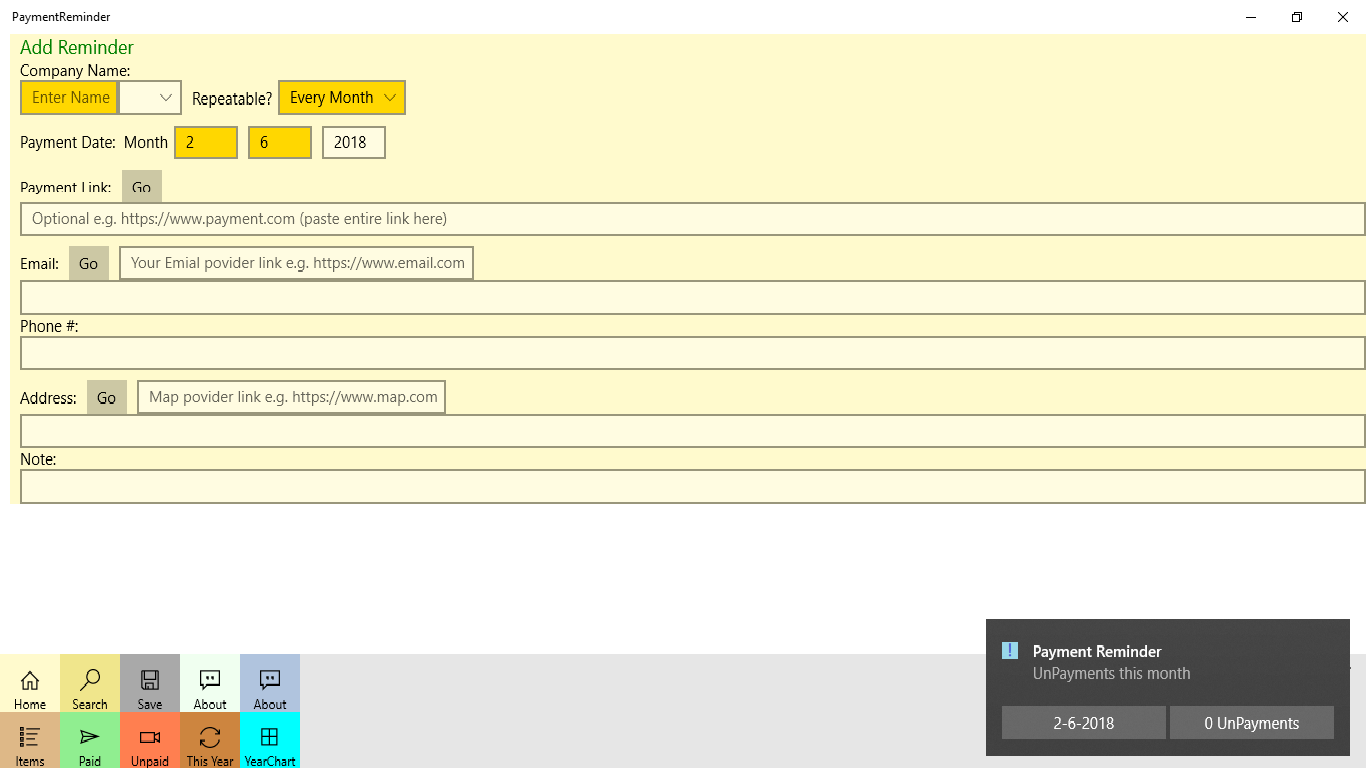Open the Repeatable Every Month dropdown
The image size is (1366, 768).
(342, 97)
